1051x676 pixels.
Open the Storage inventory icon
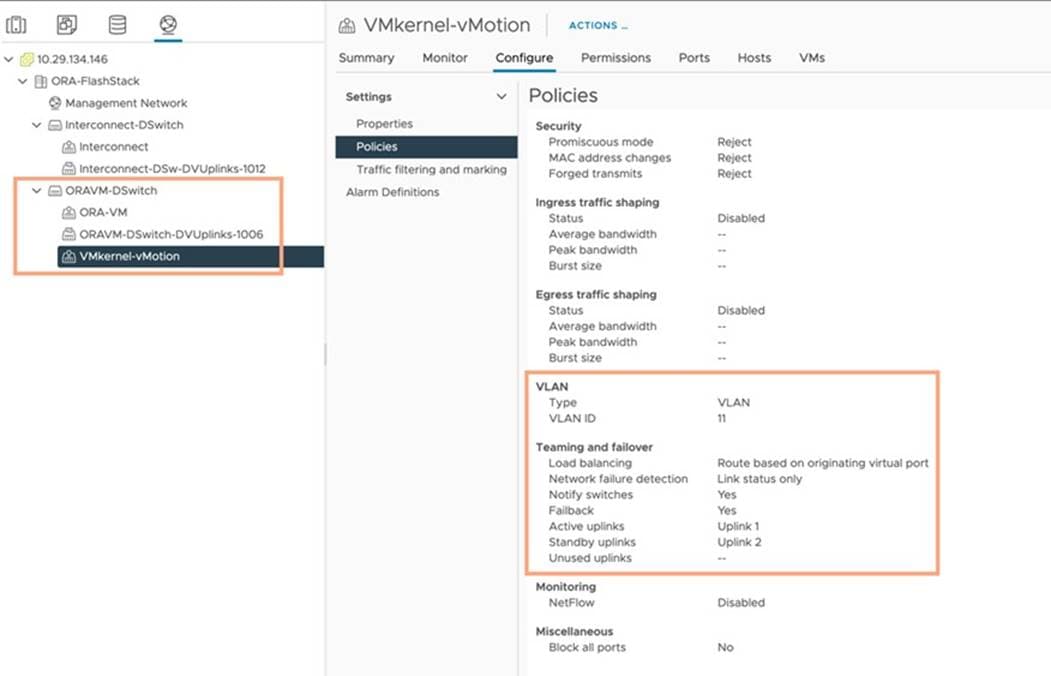(117, 25)
